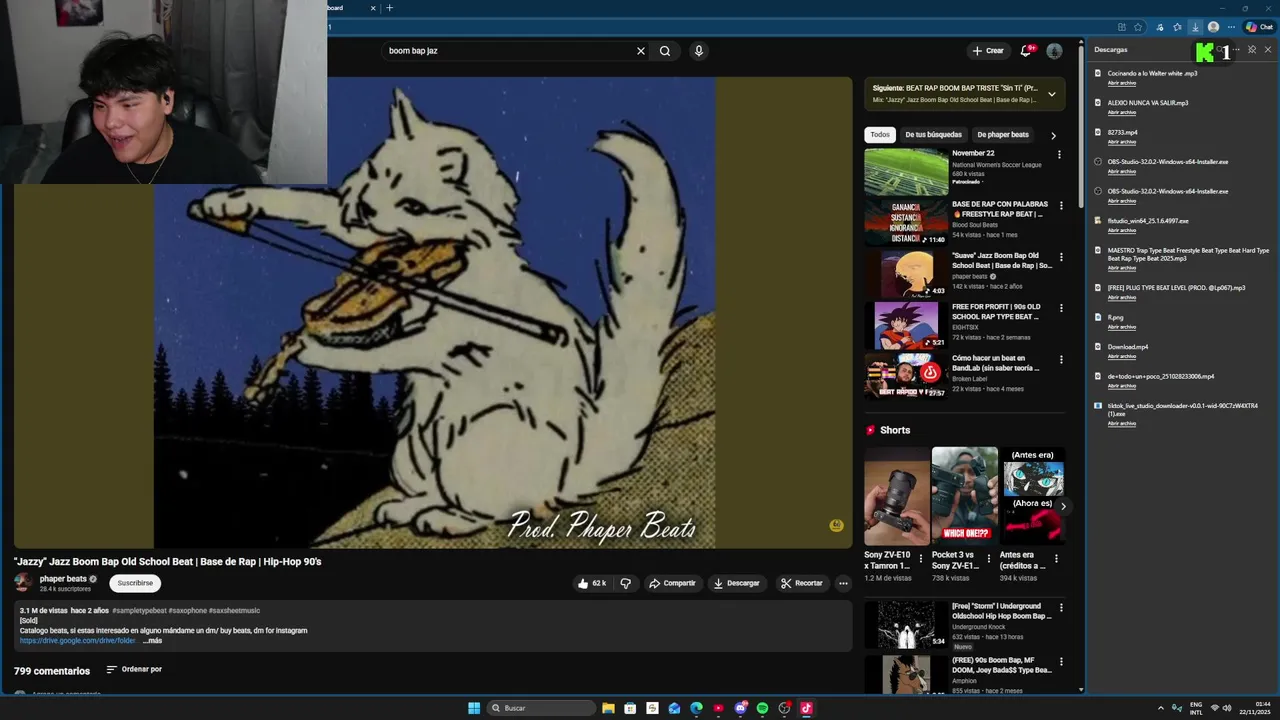This screenshot has height=720, width=1280.
Task: Click the taskbar Buscar search box
Action: 541,708
